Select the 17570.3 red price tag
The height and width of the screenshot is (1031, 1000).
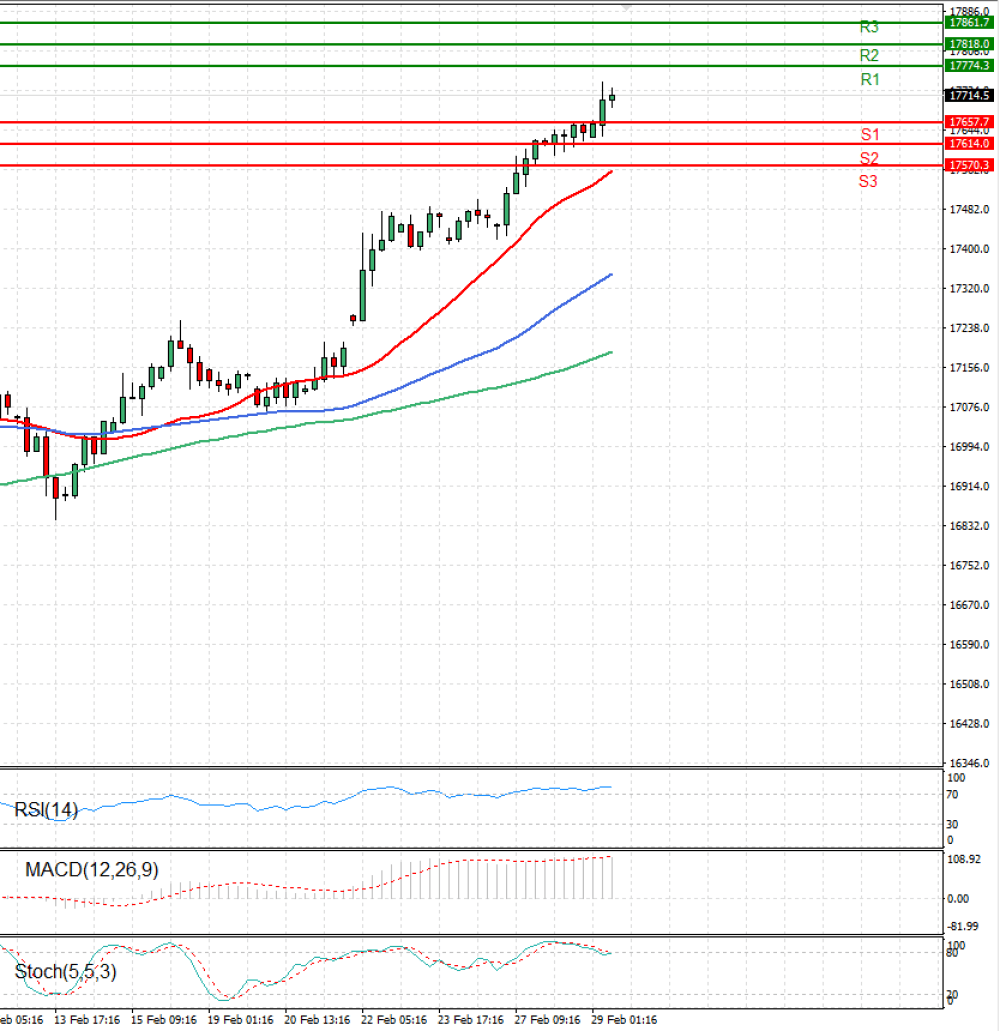coord(968,166)
